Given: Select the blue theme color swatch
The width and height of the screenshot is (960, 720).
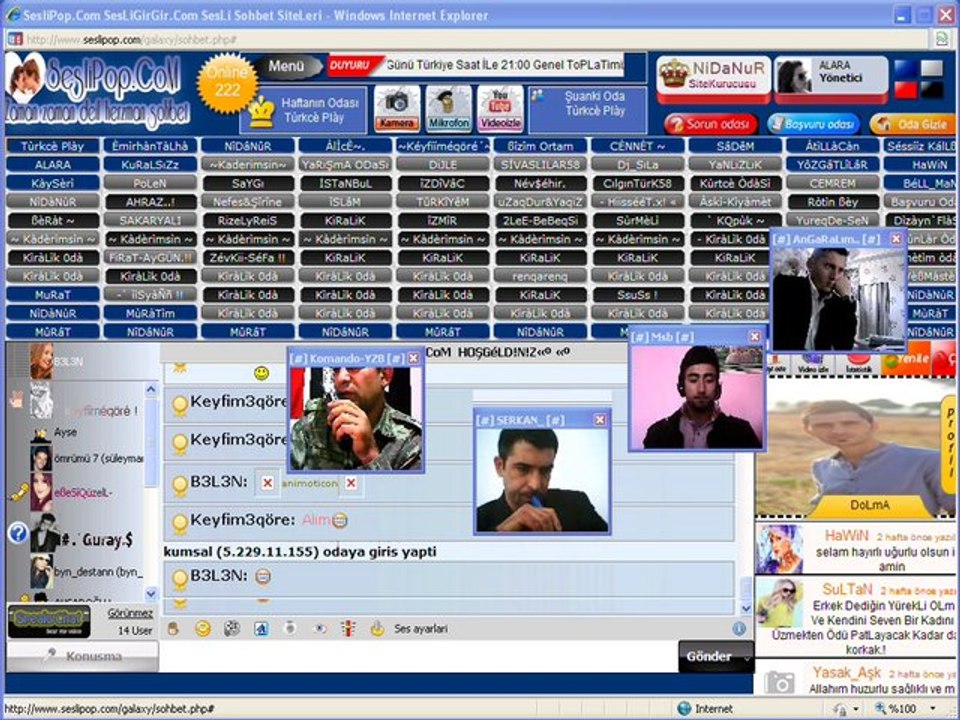Looking at the screenshot, I should [906, 69].
